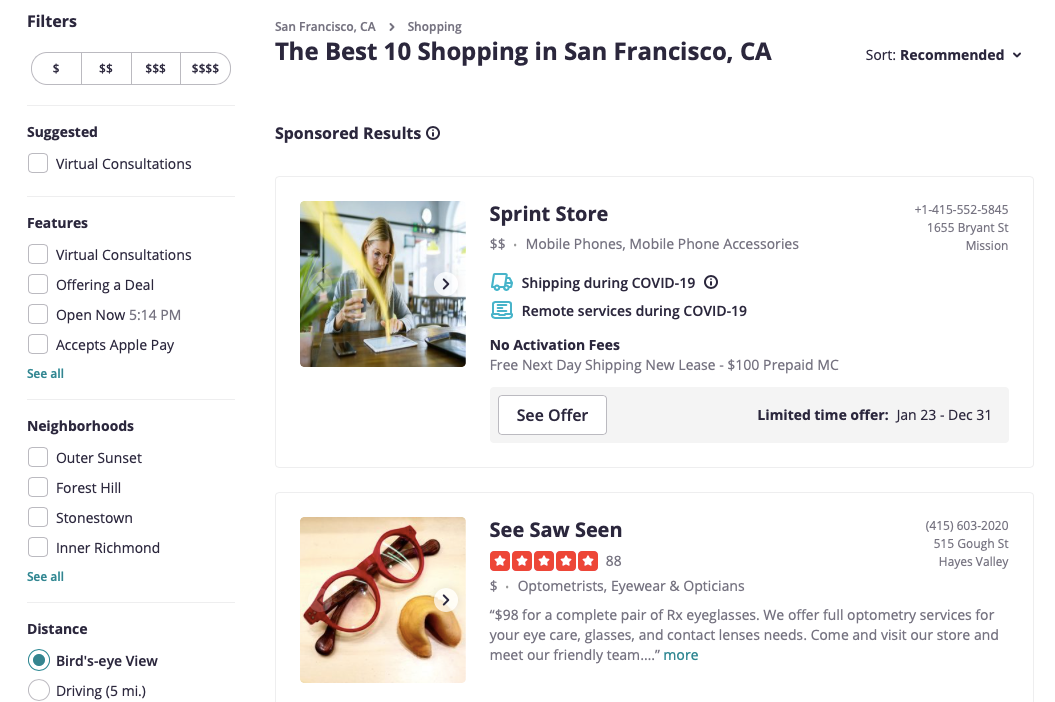
Task: Click the See Offer button
Action: coord(552,415)
